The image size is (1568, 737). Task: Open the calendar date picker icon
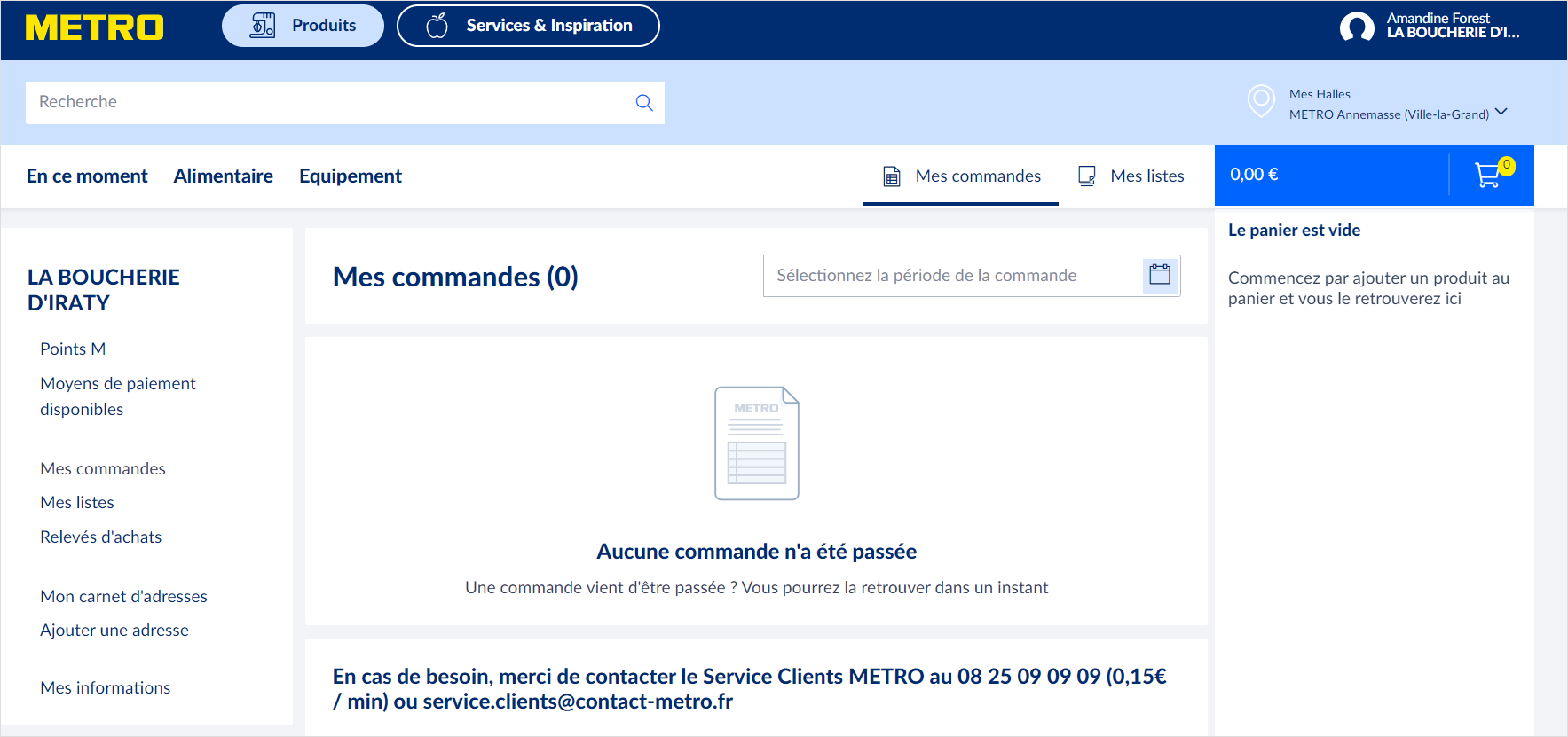coord(1160,275)
